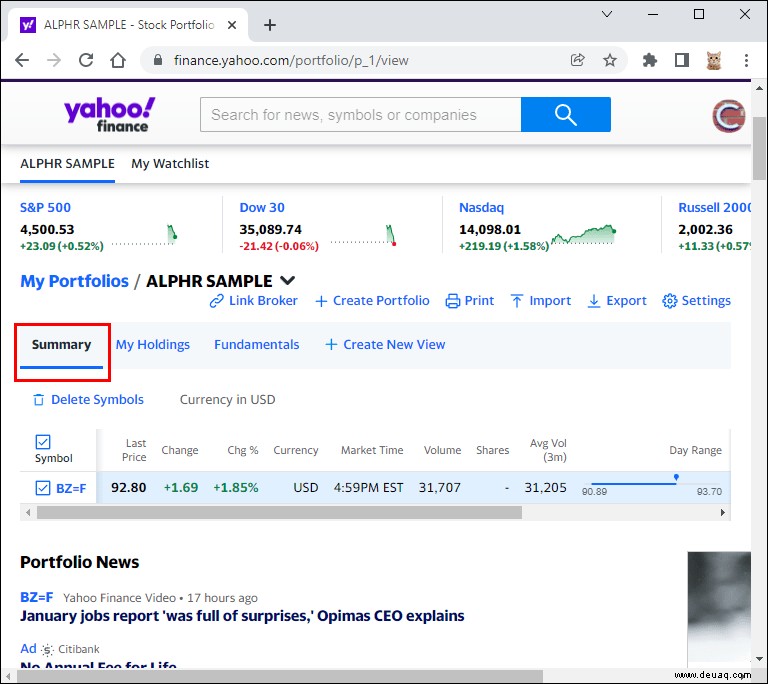Expand the ALPHR SAMPLE portfolio dropdown chevron
768x684 pixels.
click(288, 281)
